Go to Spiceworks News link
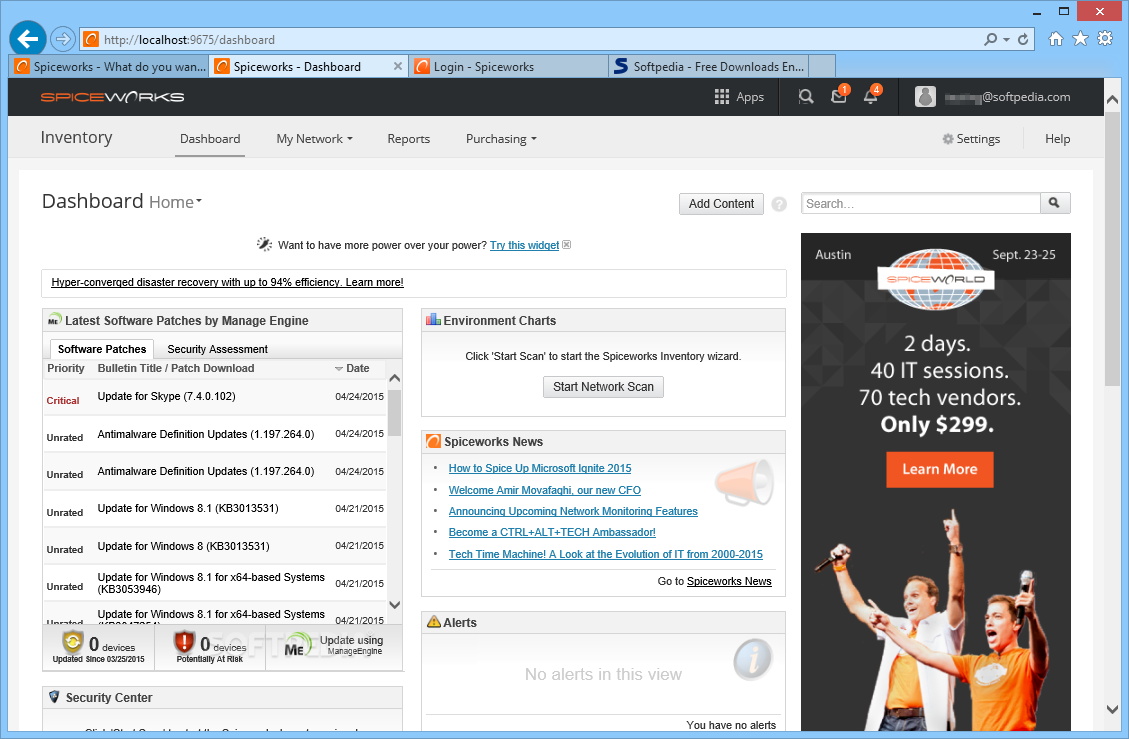Screen dimensions: 1129x739 (729, 581)
